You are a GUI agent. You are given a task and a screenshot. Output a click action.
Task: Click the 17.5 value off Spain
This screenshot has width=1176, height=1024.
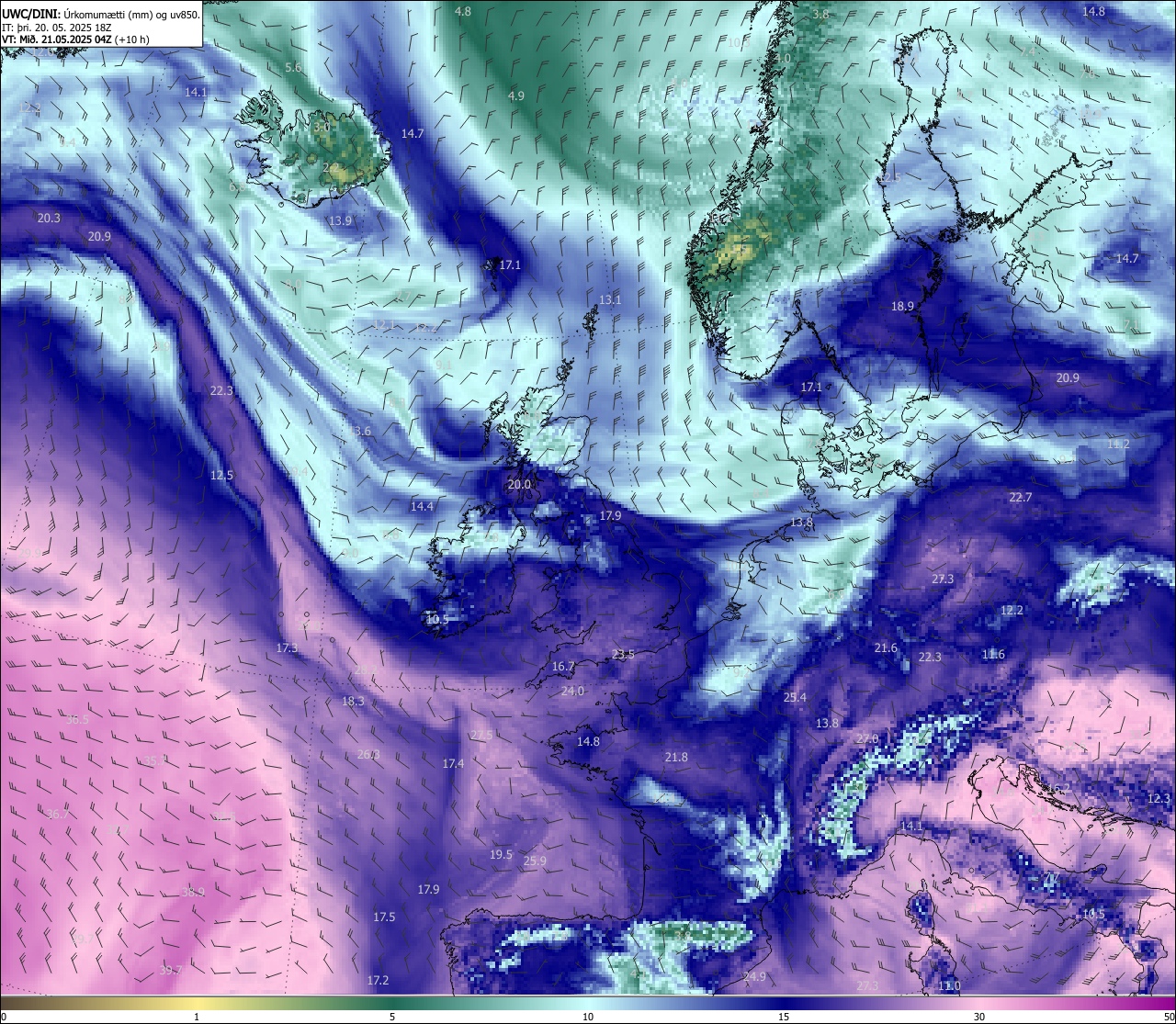384,917
